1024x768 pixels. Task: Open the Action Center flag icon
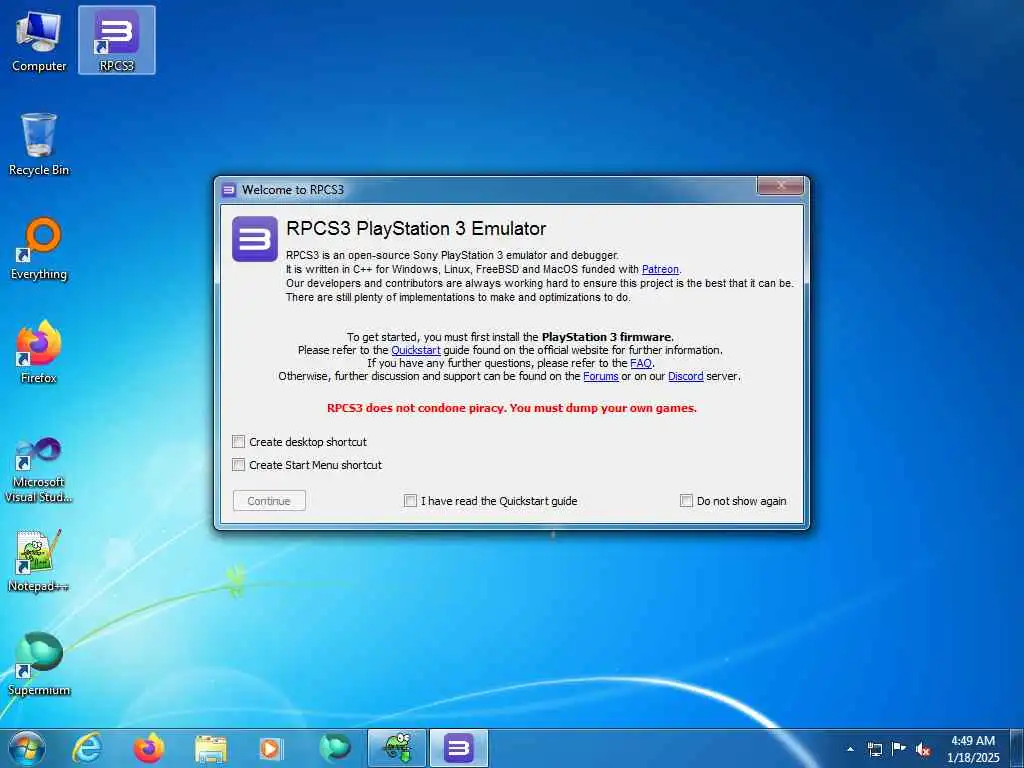click(x=899, y=749)
